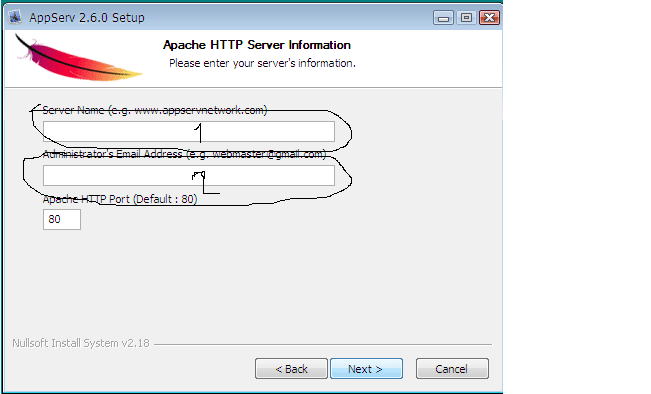This screenshot has width=651, height=394.
Task: Click the Administrator's Email Address field
Action: tap(188, 176)
